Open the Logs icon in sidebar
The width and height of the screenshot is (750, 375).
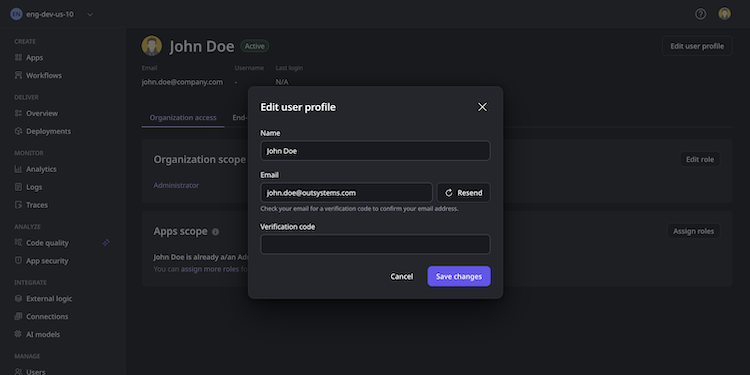click(x=18, y=187)
